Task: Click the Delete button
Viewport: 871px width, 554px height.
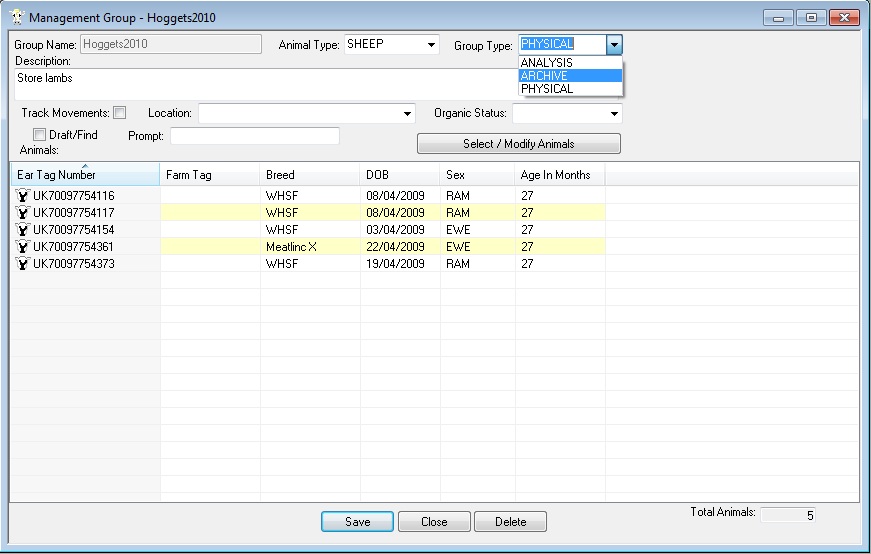Action: (510, 522)
